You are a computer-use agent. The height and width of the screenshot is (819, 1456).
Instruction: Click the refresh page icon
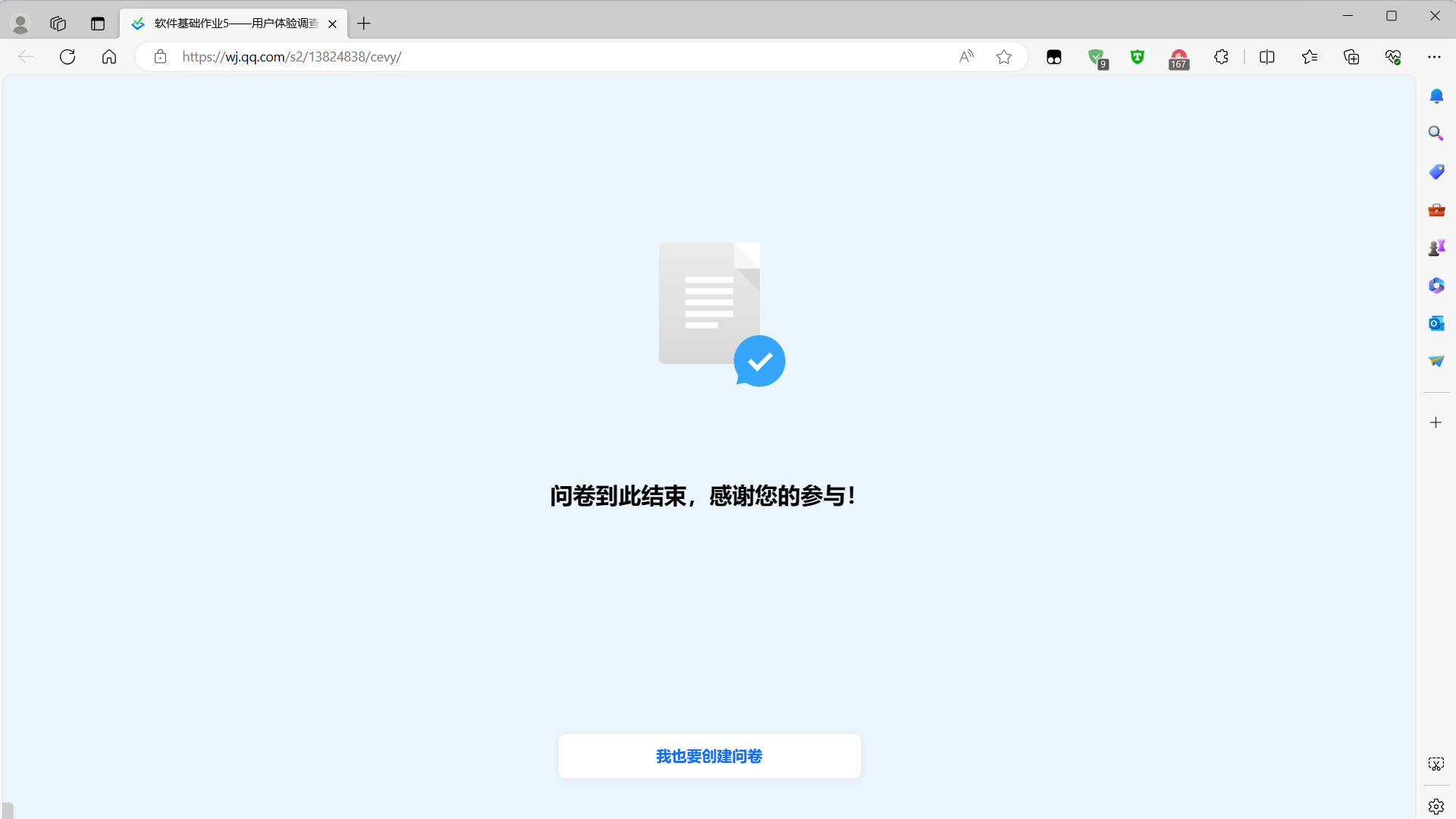click(67, 57)
